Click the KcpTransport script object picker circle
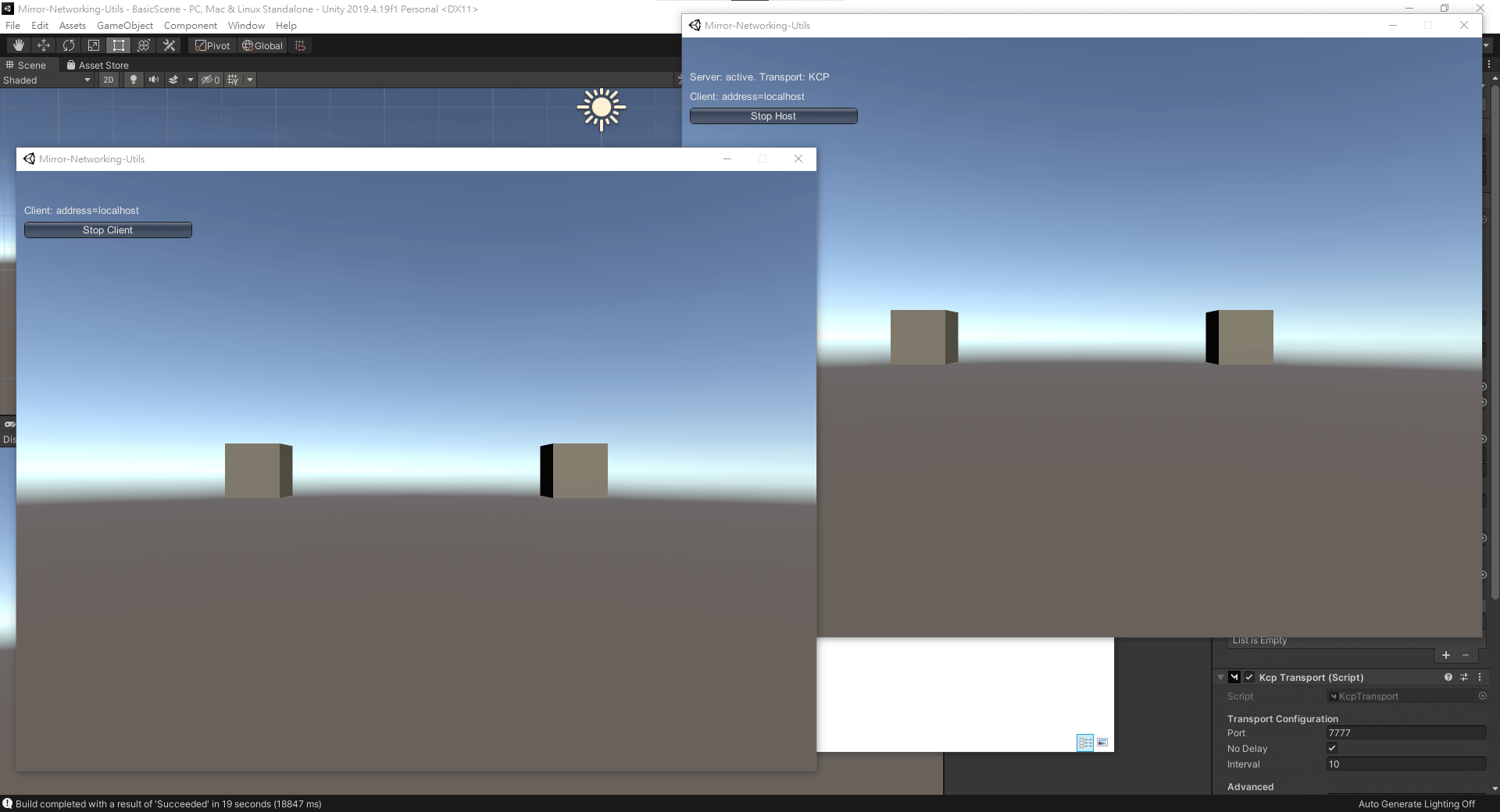This screenshot has width=1500, height=812. click(1482, 696)
